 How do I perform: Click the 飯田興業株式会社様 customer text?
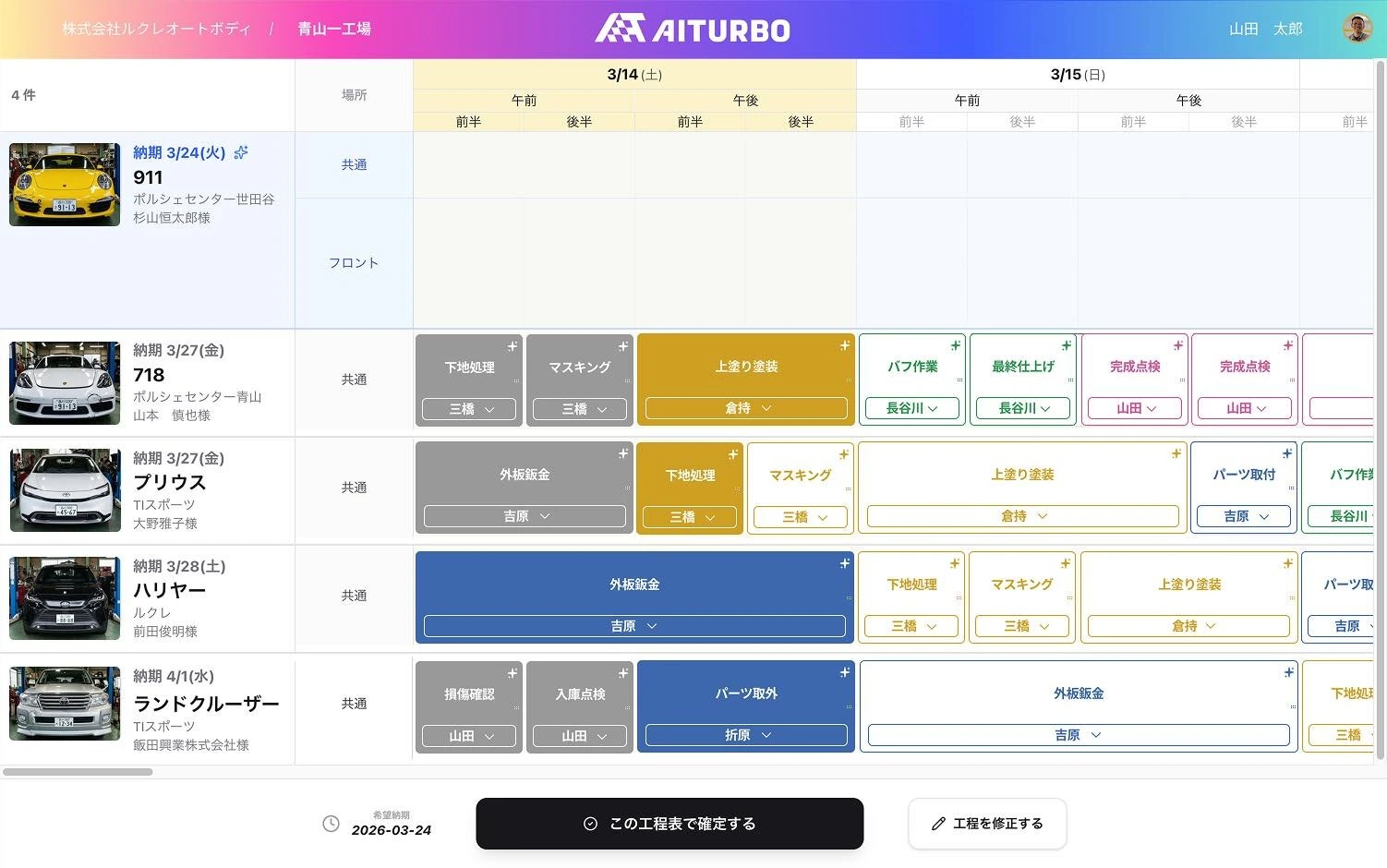[x=191, y=745]
